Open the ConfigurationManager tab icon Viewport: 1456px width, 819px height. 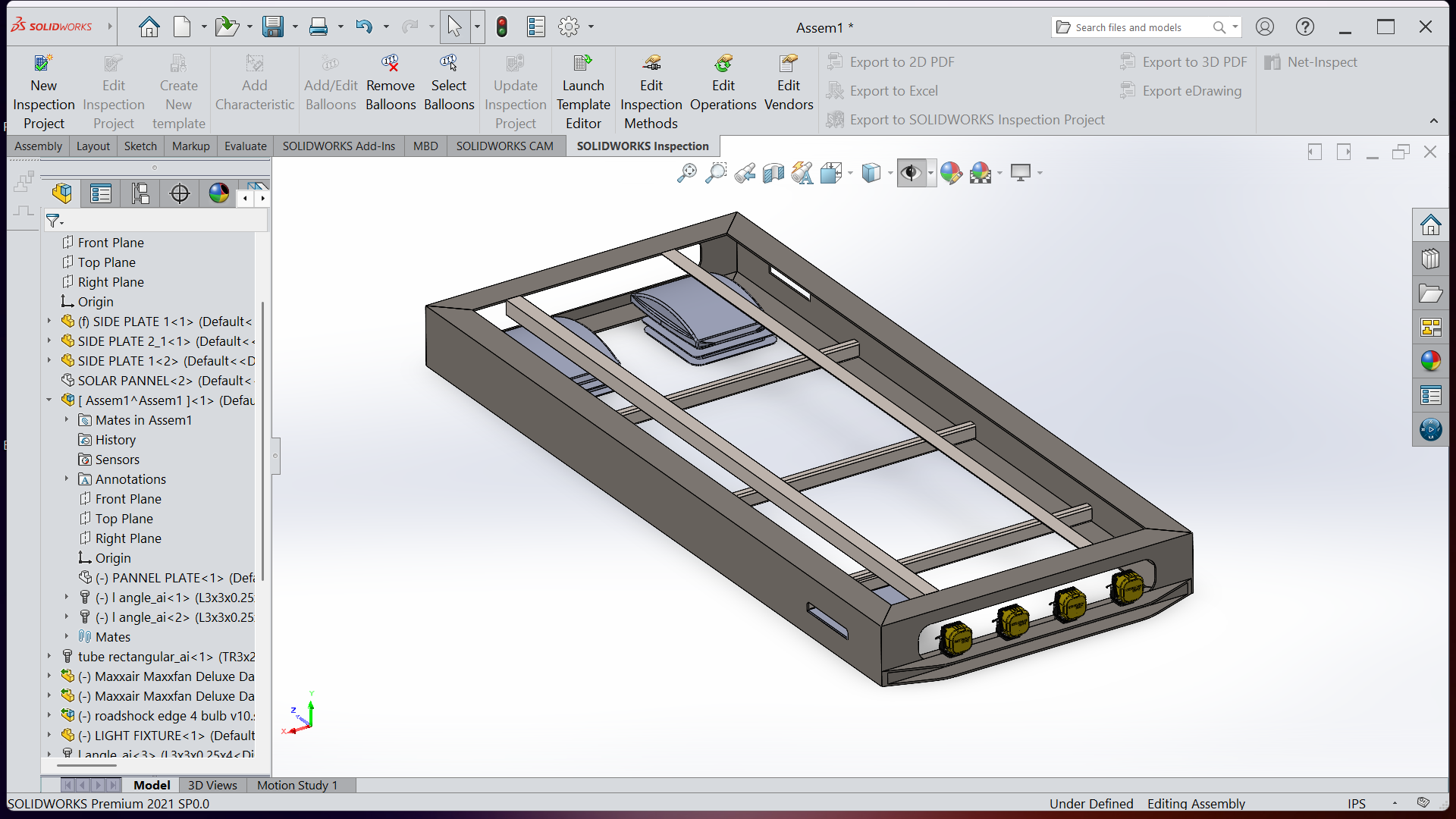click(x=140, y=194)
